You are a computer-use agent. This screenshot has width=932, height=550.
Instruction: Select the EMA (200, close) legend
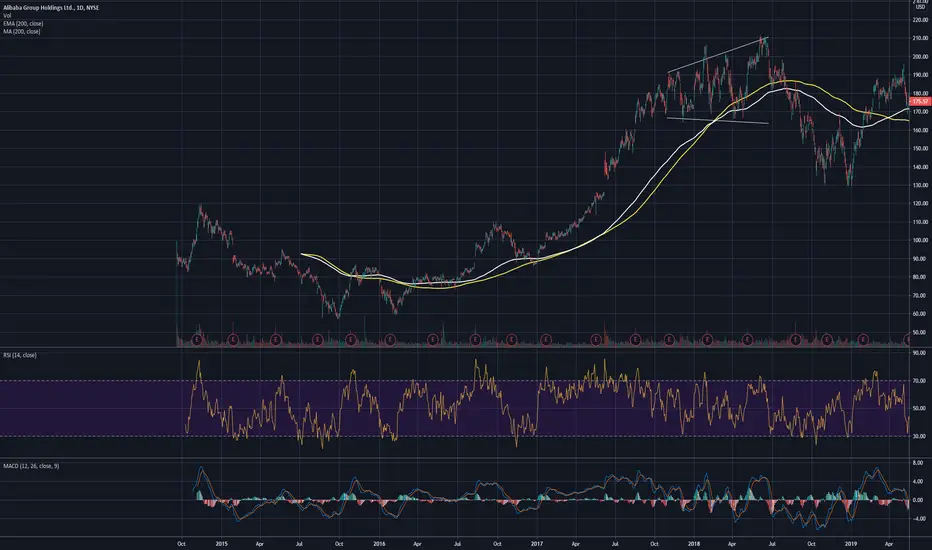click(x=23, y=24)
